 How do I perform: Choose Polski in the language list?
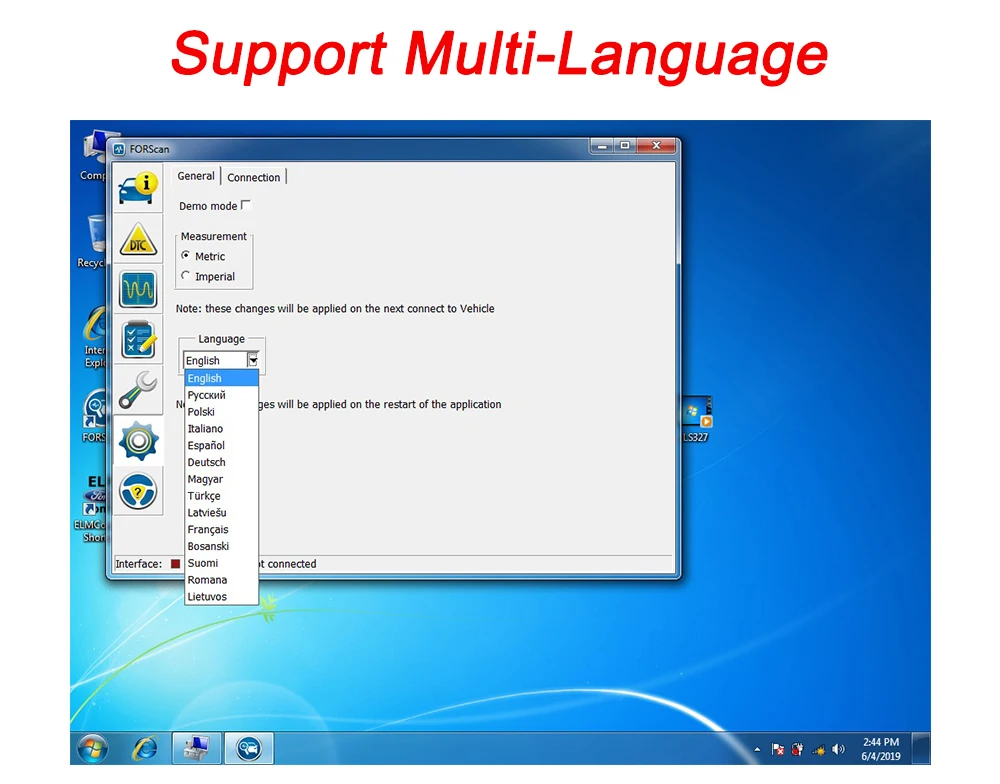(221, 412)
